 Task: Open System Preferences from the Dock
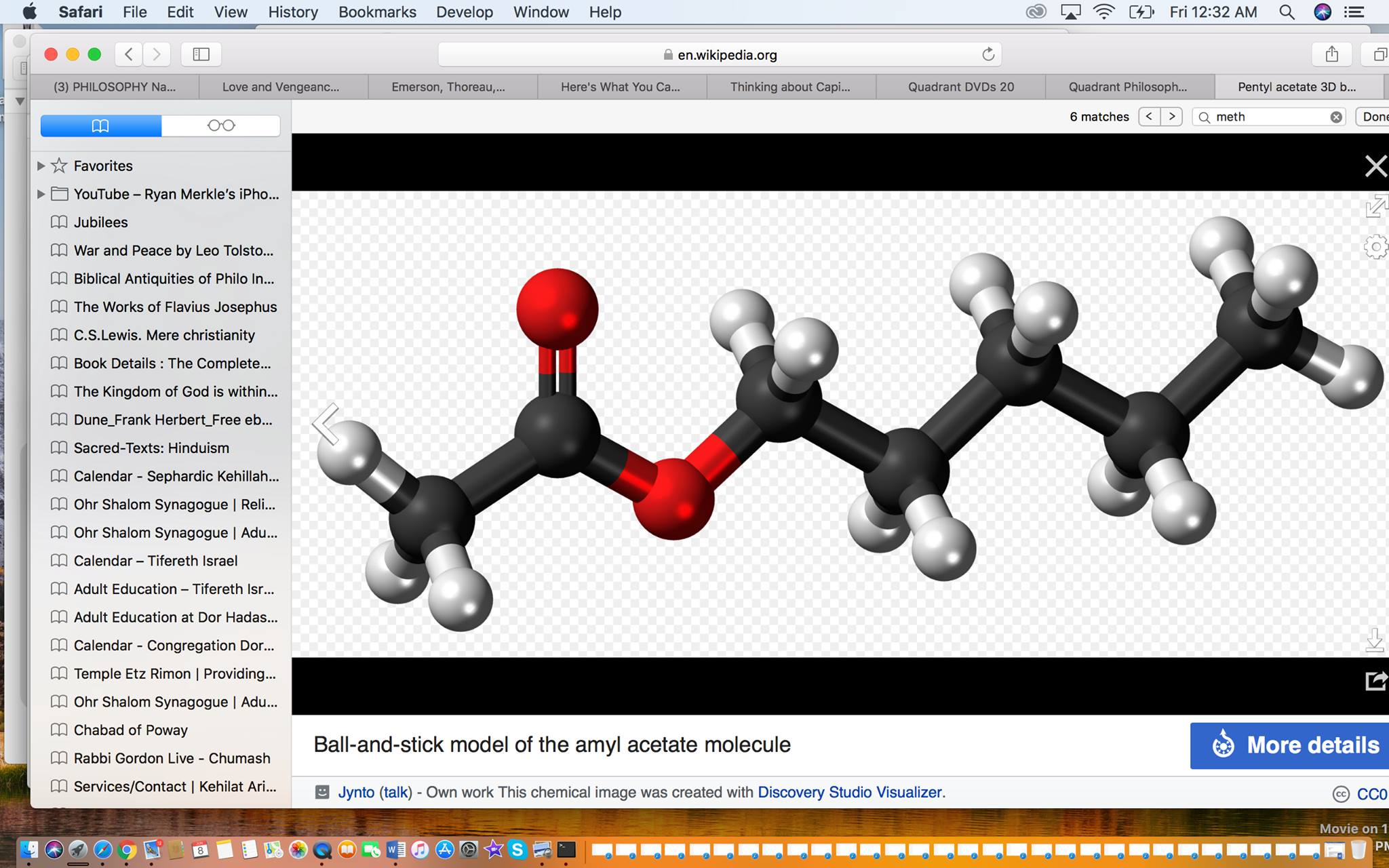[x=469, y=849]
